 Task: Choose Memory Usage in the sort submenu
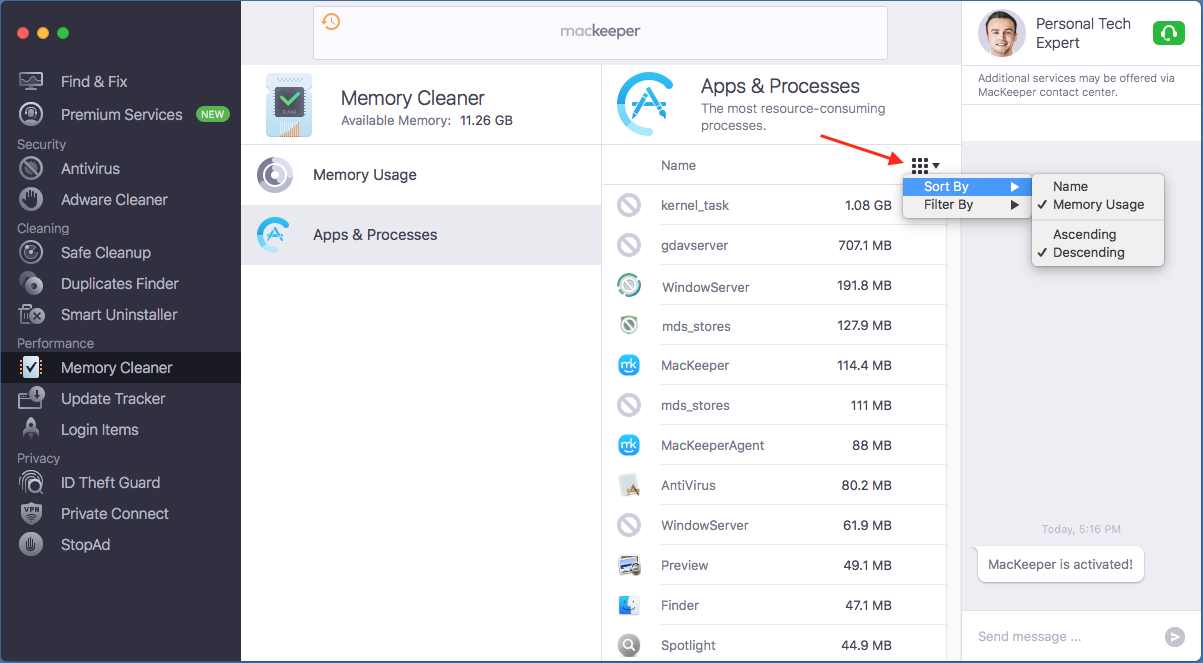click(1098, 205)
